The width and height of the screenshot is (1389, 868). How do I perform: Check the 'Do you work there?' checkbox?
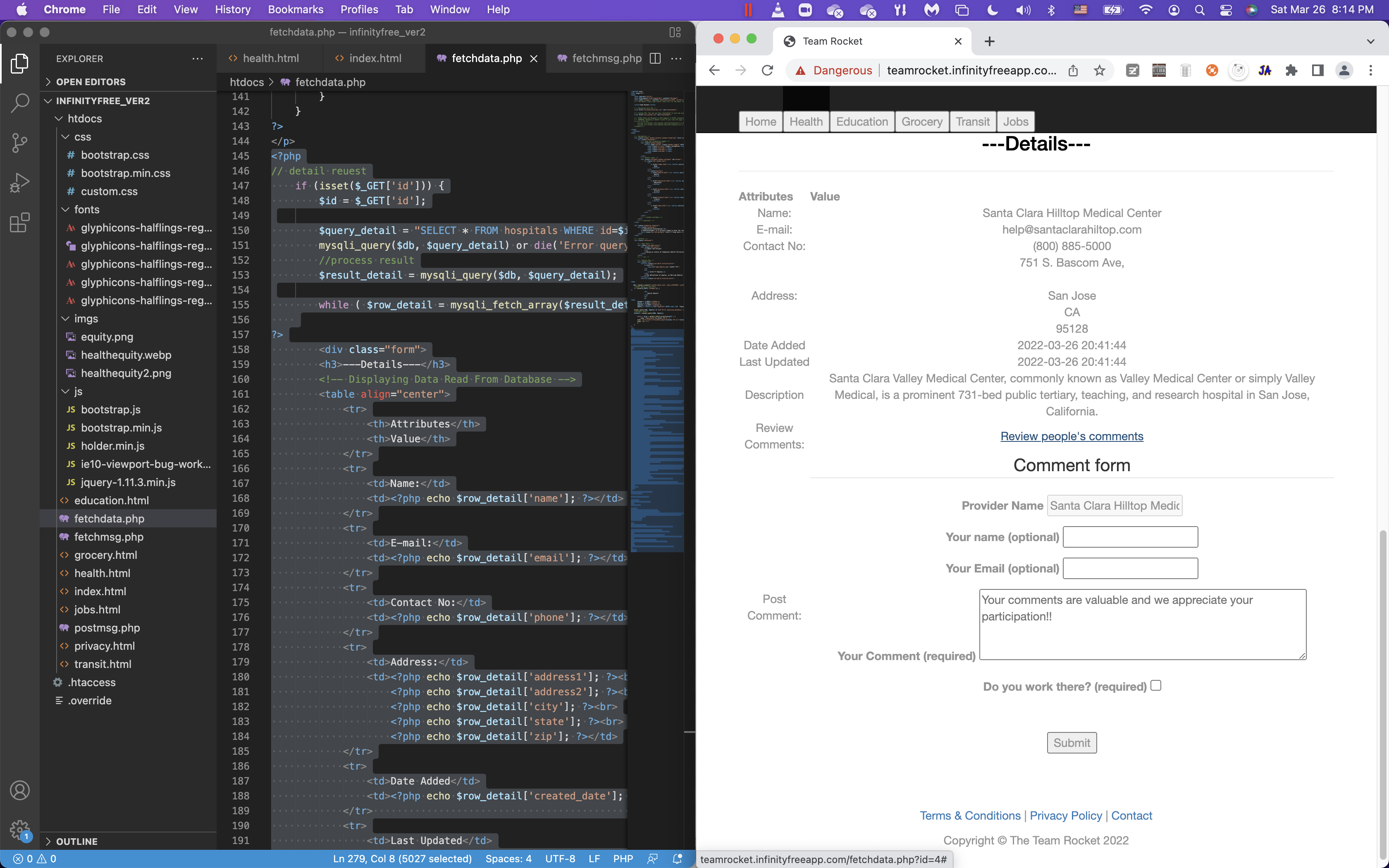click(x=1156, y=685)
